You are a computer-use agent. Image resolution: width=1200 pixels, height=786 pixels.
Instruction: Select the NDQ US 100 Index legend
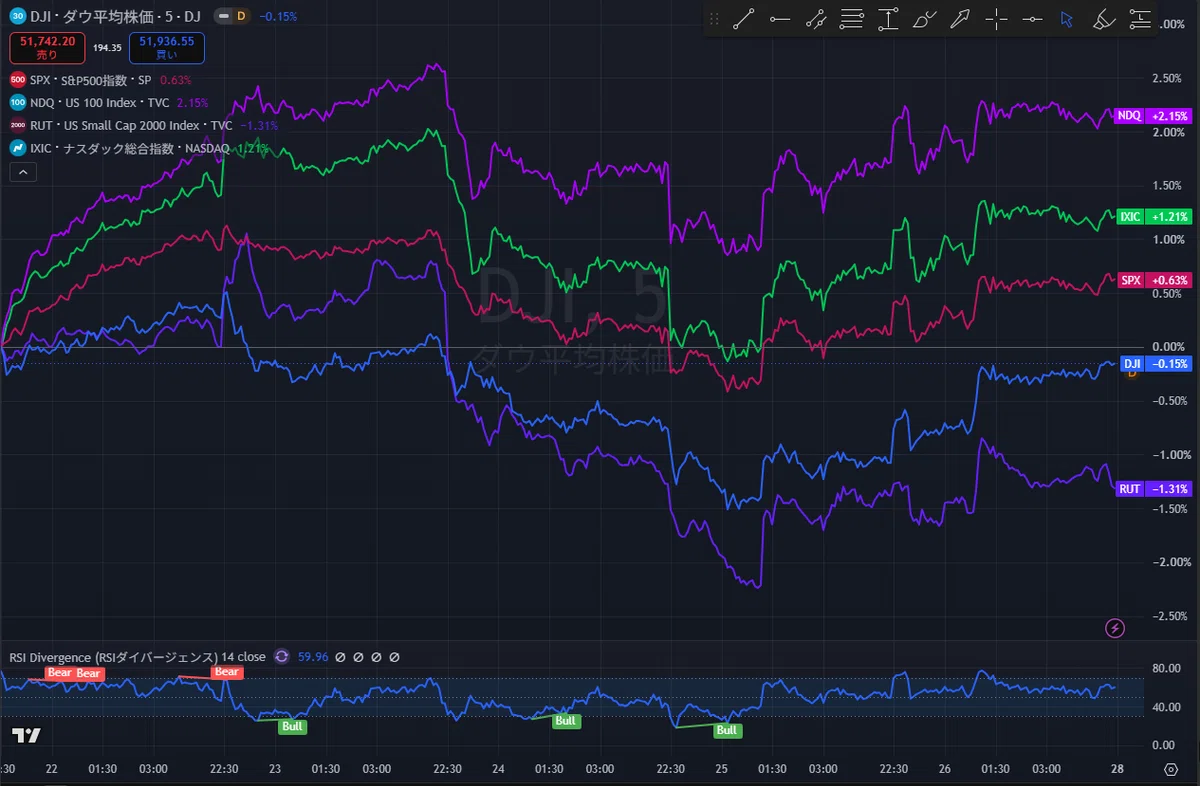101,102
